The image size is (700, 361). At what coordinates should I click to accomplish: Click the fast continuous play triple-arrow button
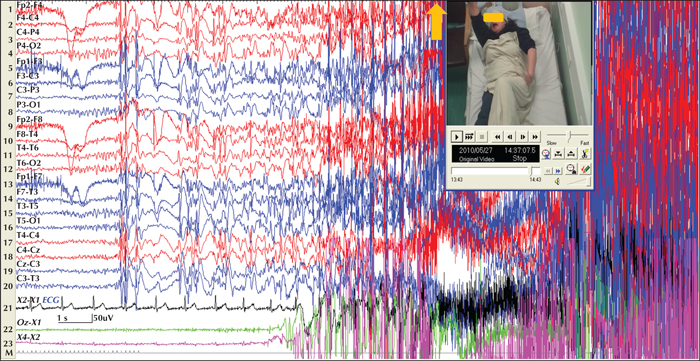(x=469, y=136)
